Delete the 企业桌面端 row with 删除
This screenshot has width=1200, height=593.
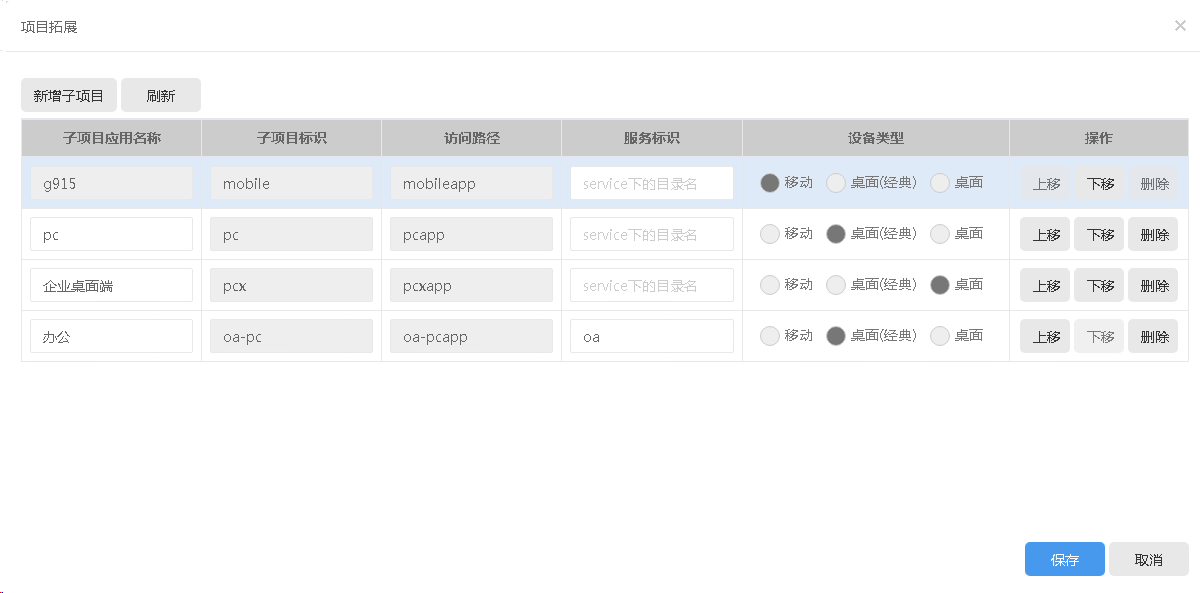pyautogui.click(x=1153, y=285)
